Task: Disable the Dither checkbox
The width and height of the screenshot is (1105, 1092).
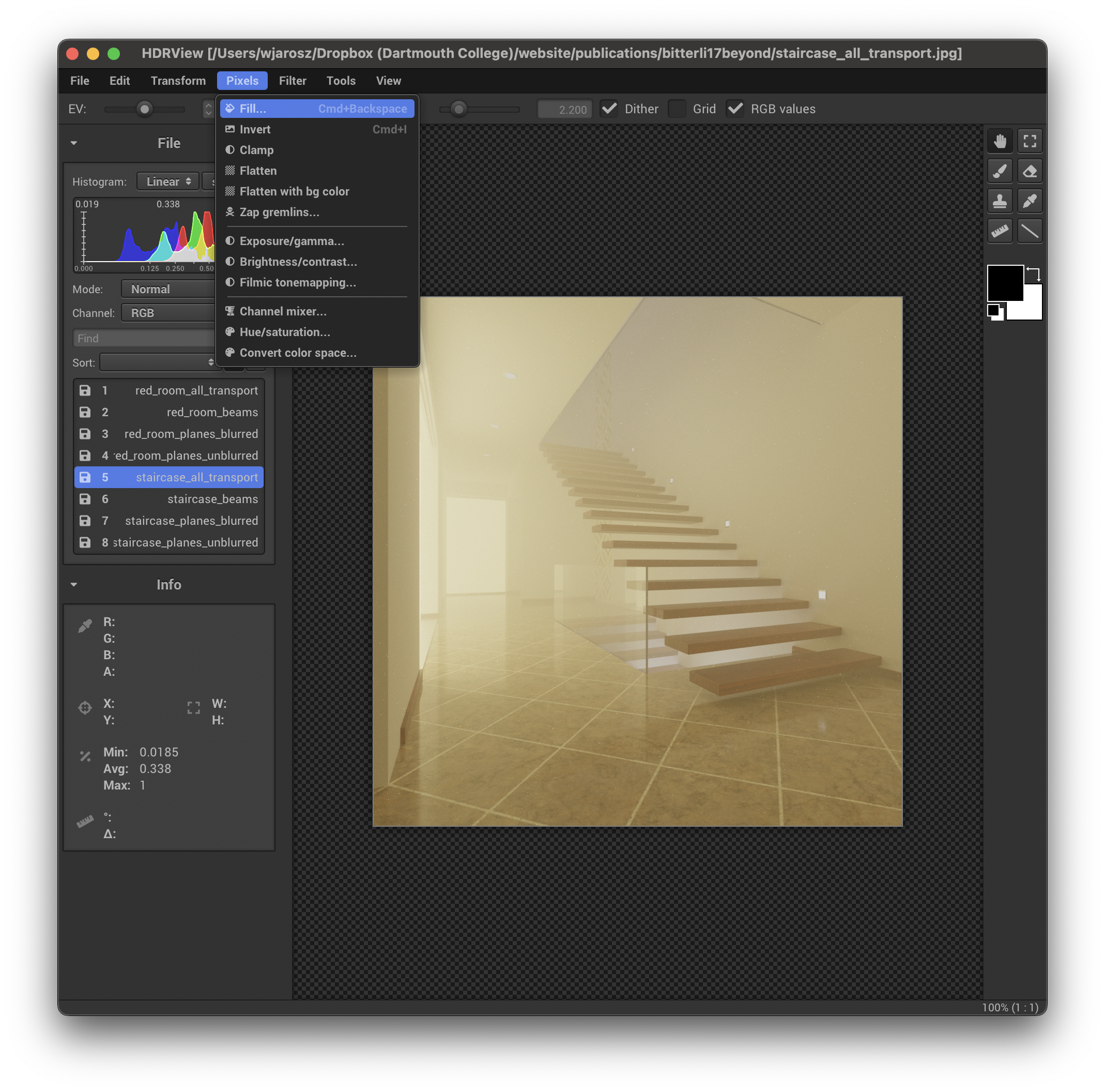Action: tap(609, 109)
